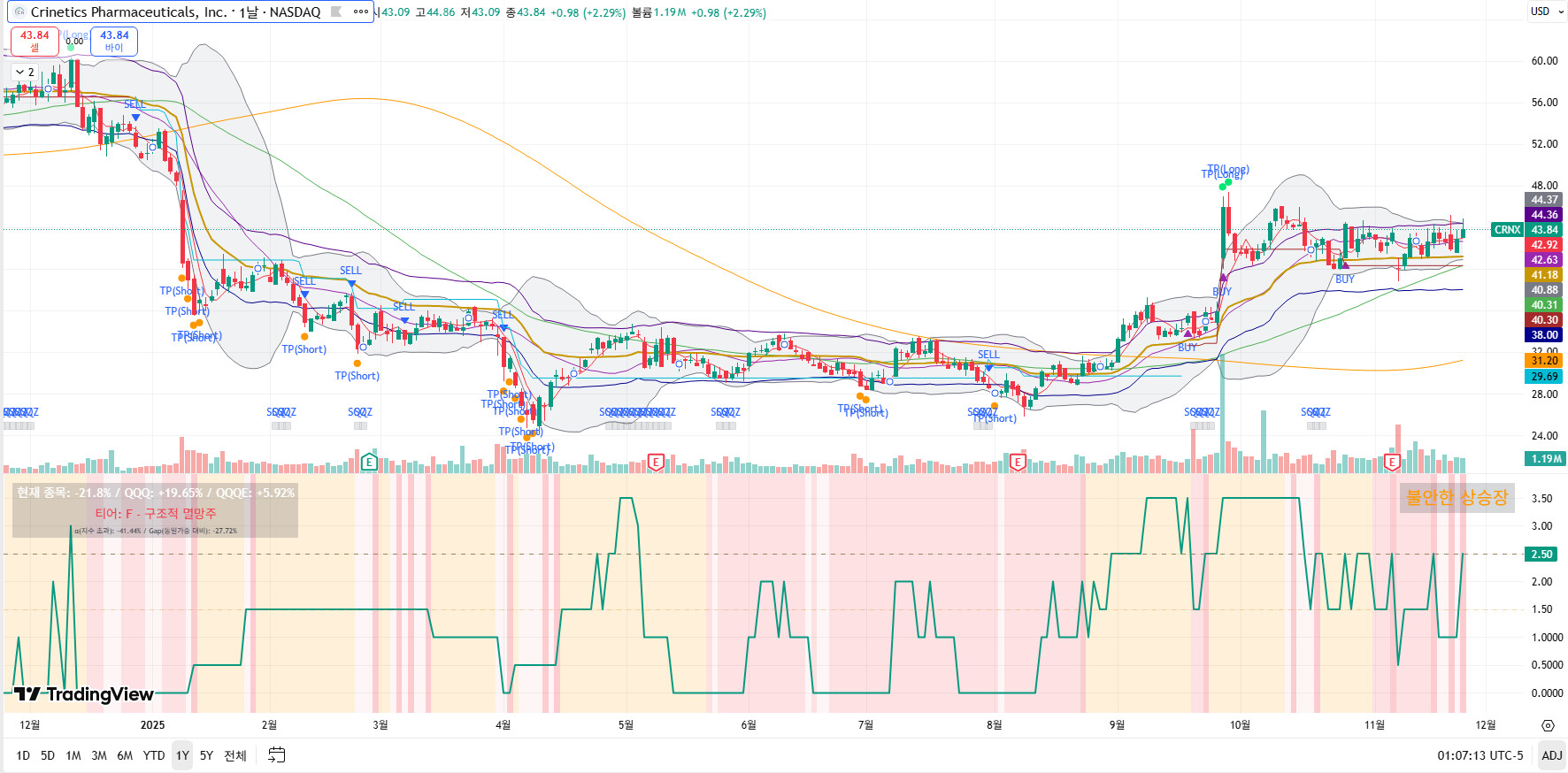Expand the collapsed indicators legend showing 2

point(25,73)
